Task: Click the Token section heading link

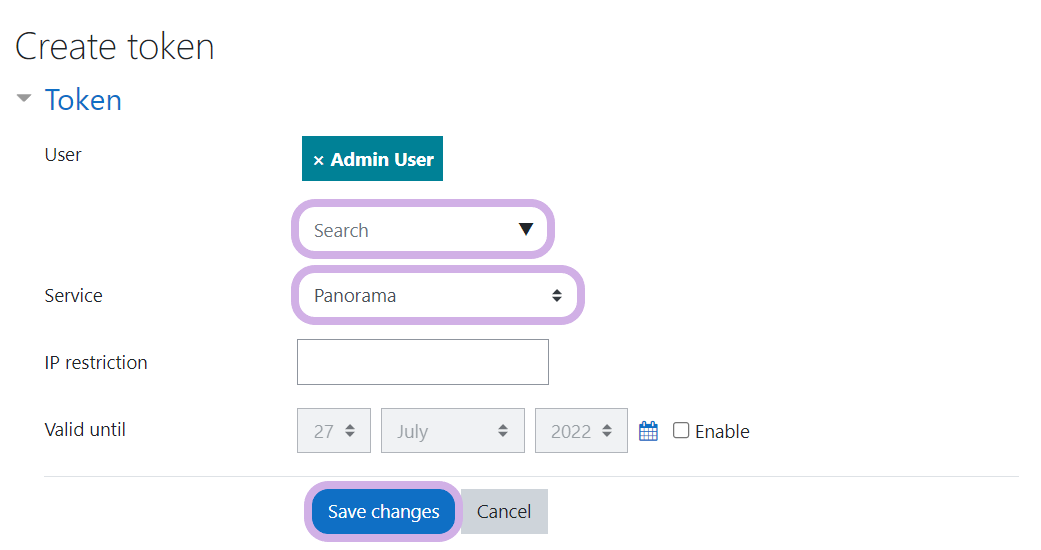Action: (83, 100)
